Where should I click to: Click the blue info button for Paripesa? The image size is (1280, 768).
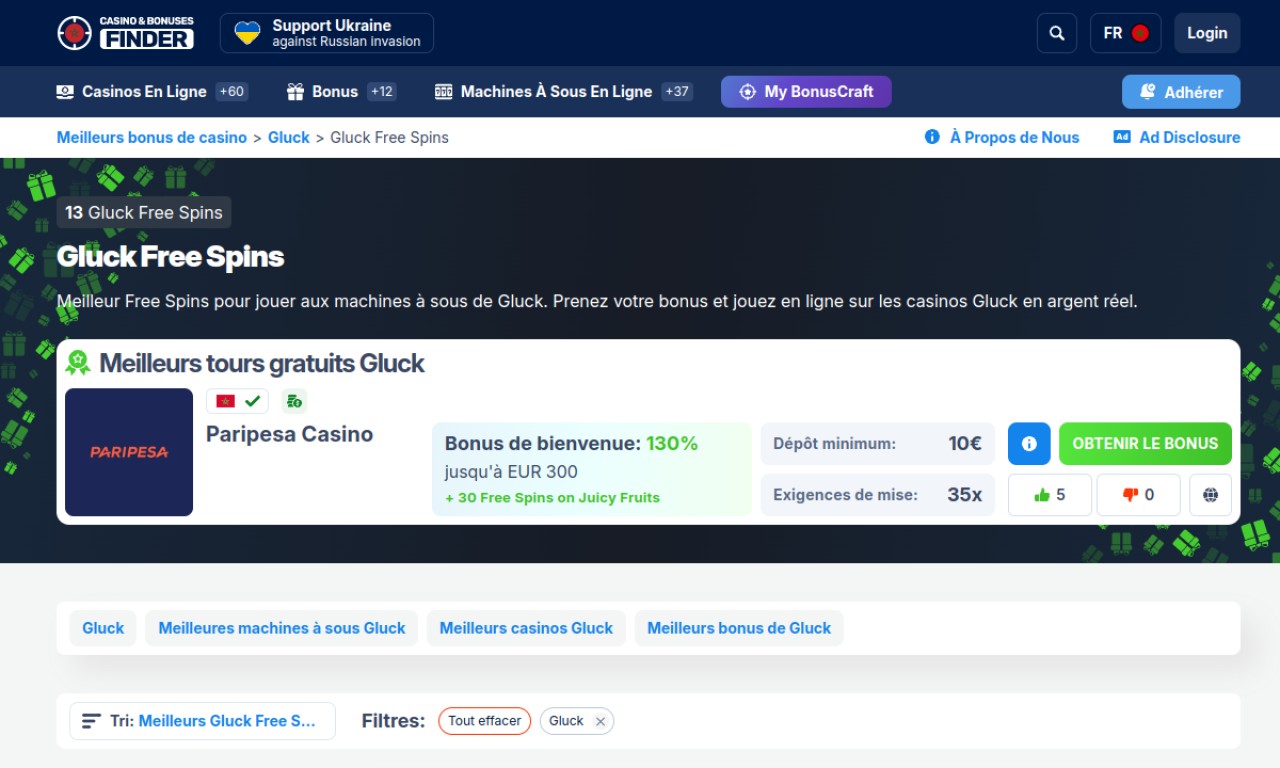[1029, 443]
